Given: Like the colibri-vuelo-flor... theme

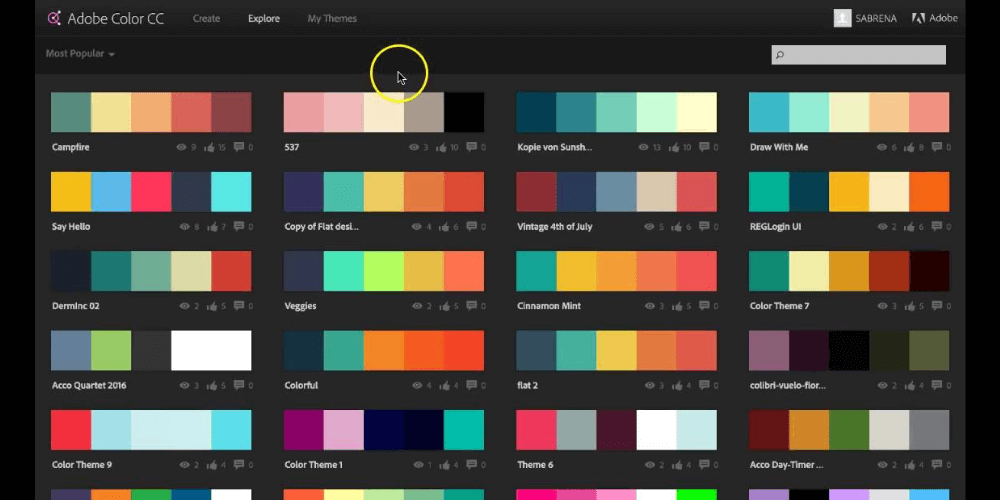Looking at the screenshot, I should (x=911, y=385).
